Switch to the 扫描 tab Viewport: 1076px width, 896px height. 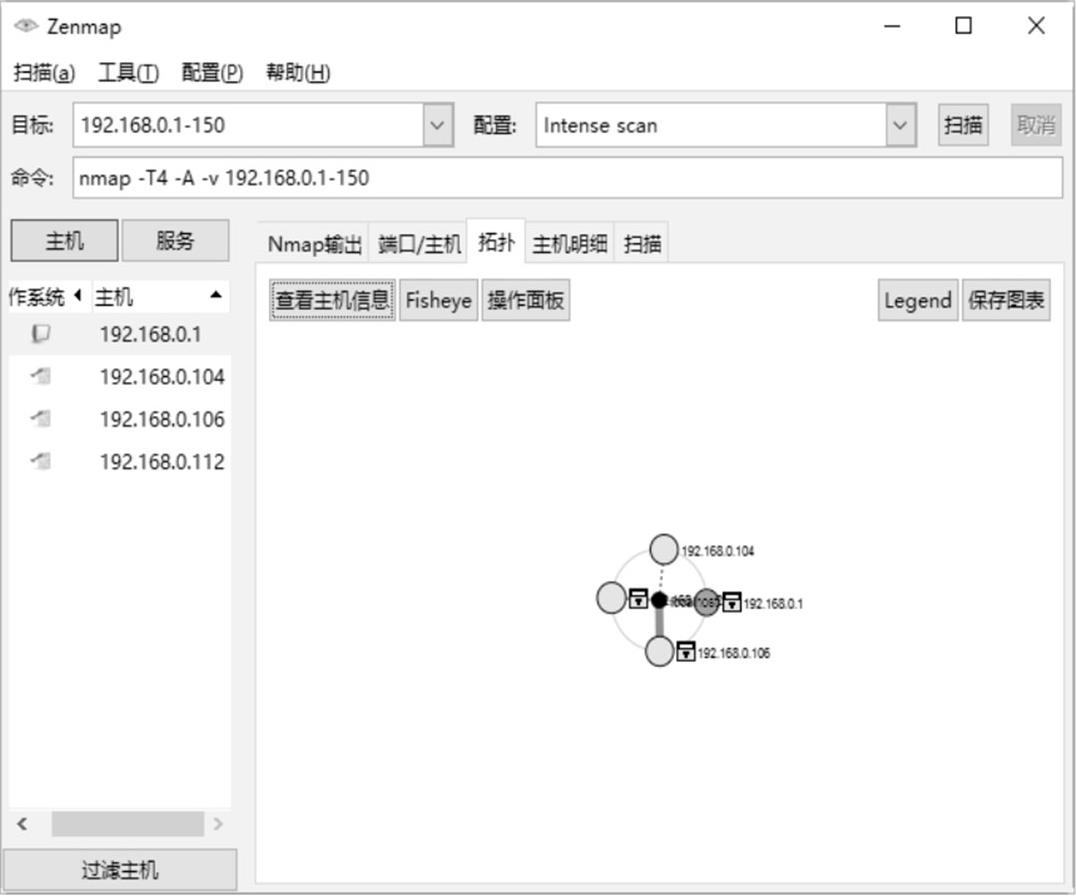(x=642, y=244)
